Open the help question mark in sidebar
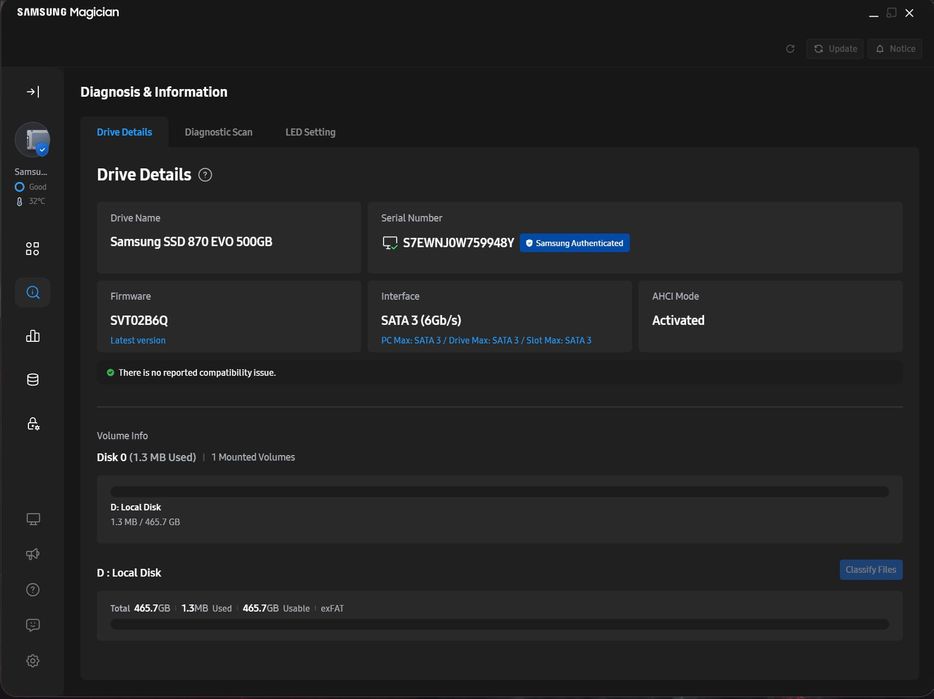Viewport: 934px width, 699px height. pyautogui.click(x=33, y=590)
